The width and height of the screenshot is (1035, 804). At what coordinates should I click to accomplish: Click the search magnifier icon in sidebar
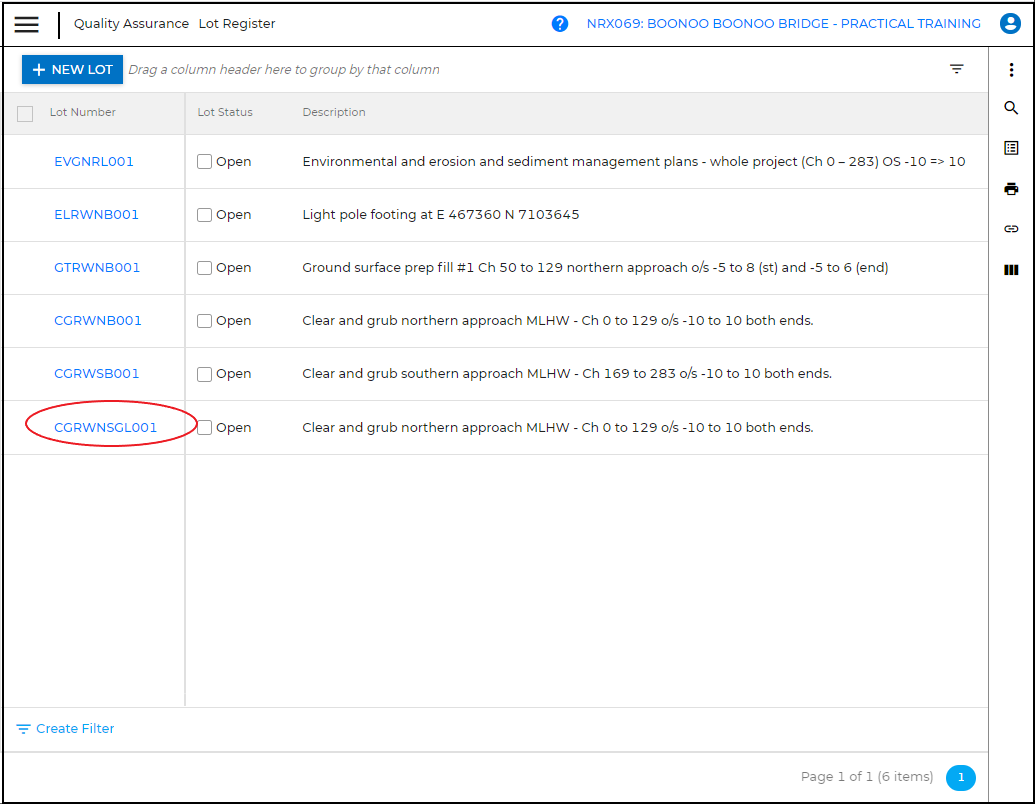tap(1011, 108)
